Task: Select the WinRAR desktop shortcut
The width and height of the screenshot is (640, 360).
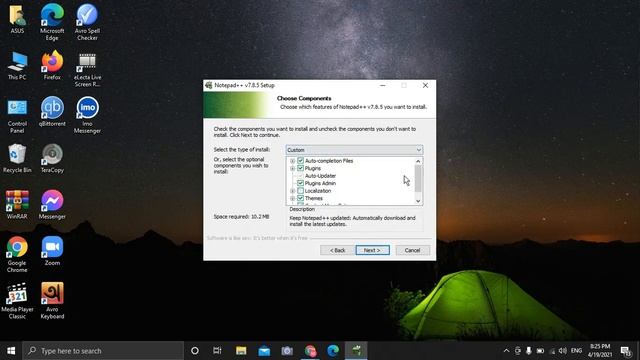Action: click(x=17, y=204)
